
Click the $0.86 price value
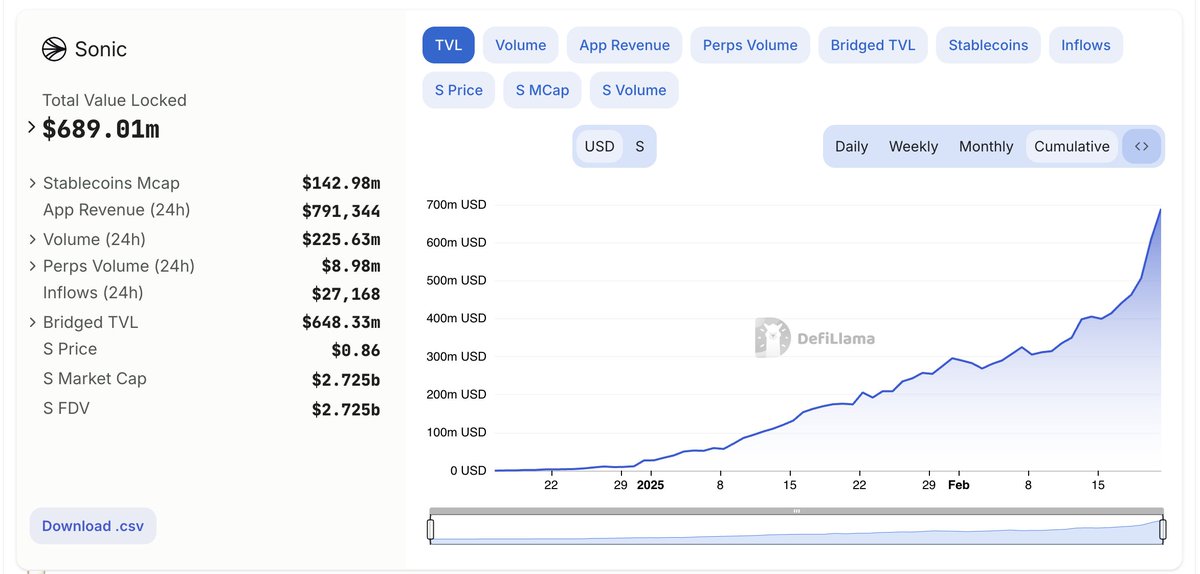[356, 350]
